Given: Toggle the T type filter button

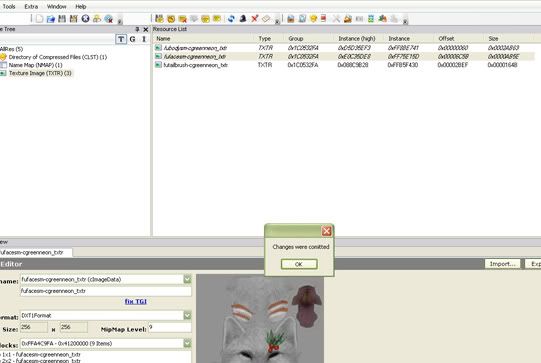Looking at the screenshot, I should pyautogui.click(x=121, y=39).
